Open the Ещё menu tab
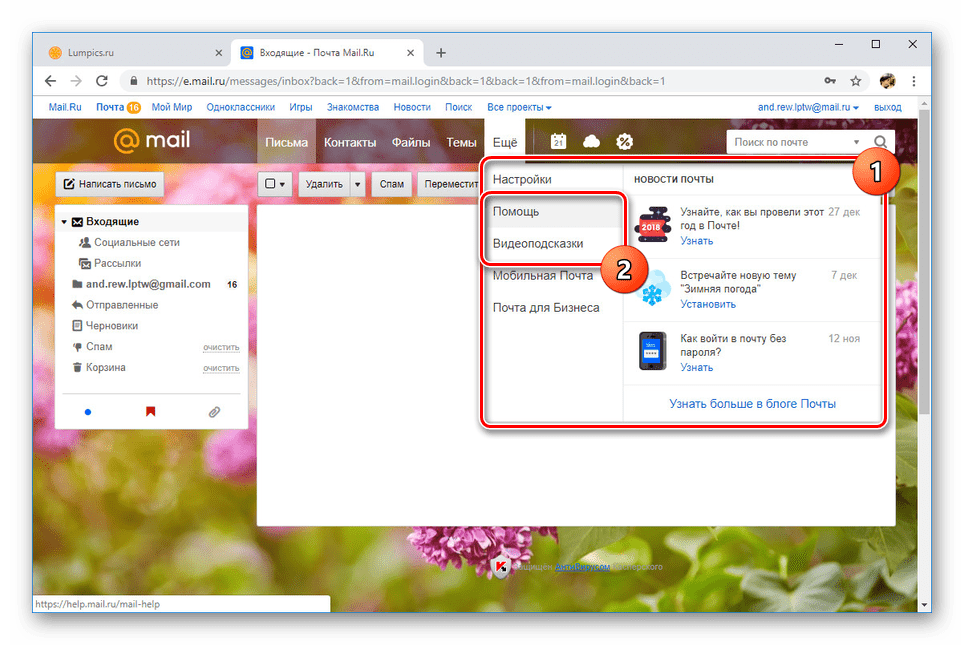Viewport: 964px width, 645px height. pyautogui.click(x=505, y=142)
